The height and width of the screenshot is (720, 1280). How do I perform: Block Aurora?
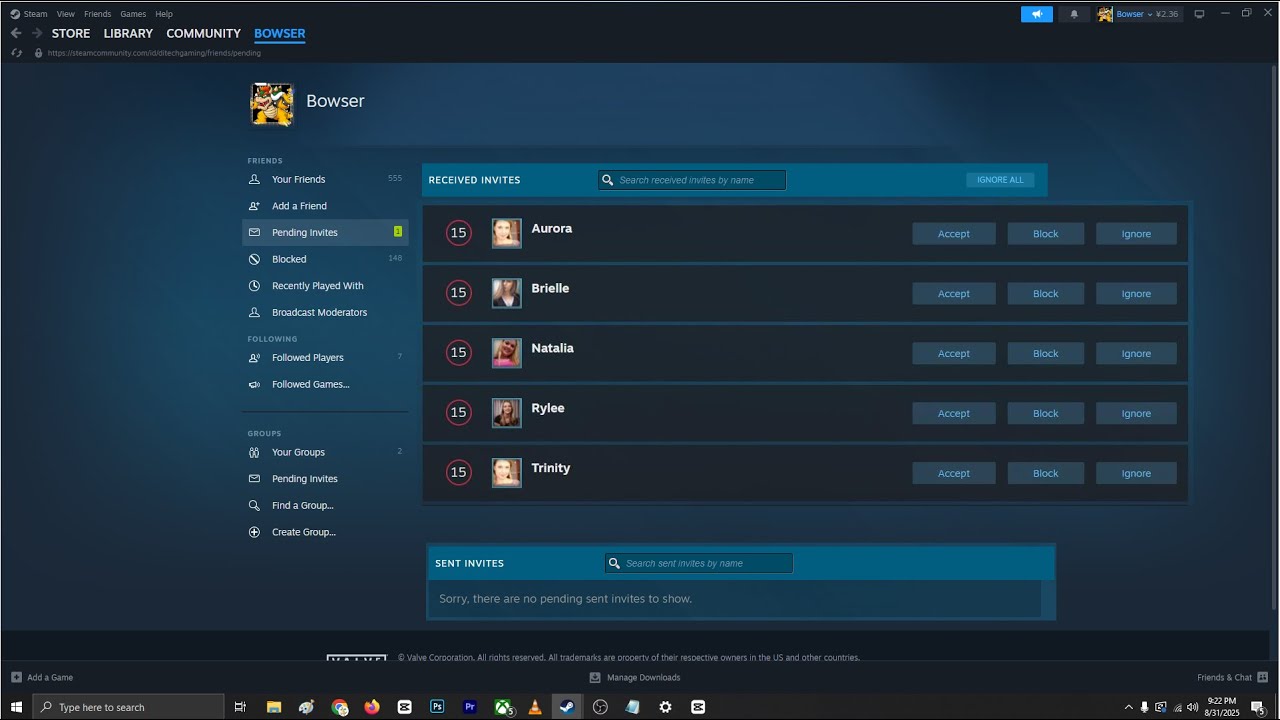[x=1046, y=234]
